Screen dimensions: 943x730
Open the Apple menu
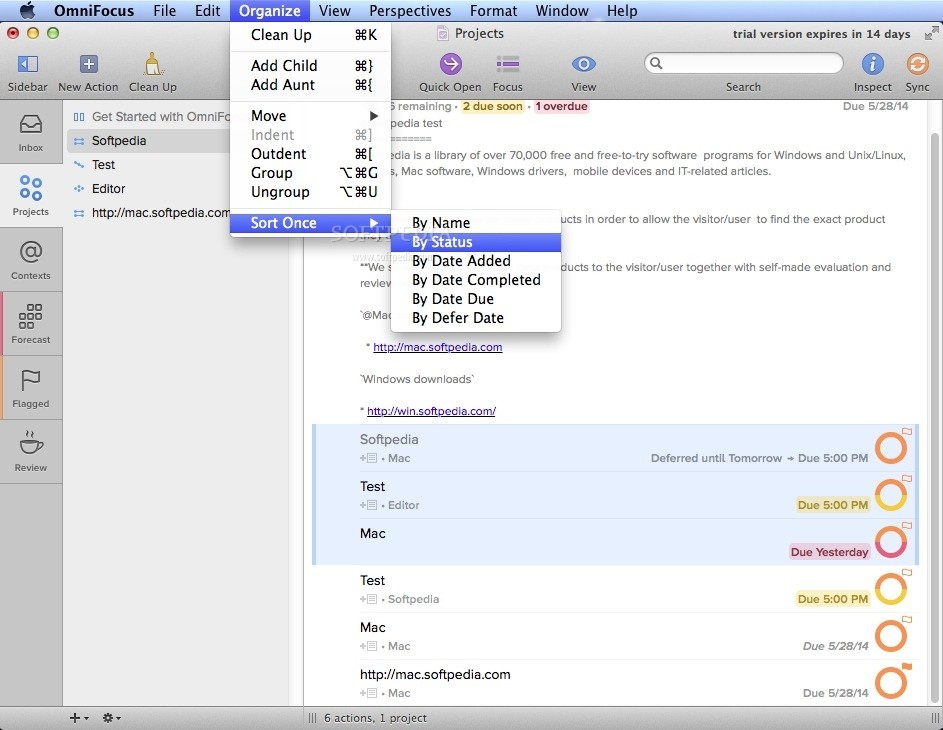(28, 11)
